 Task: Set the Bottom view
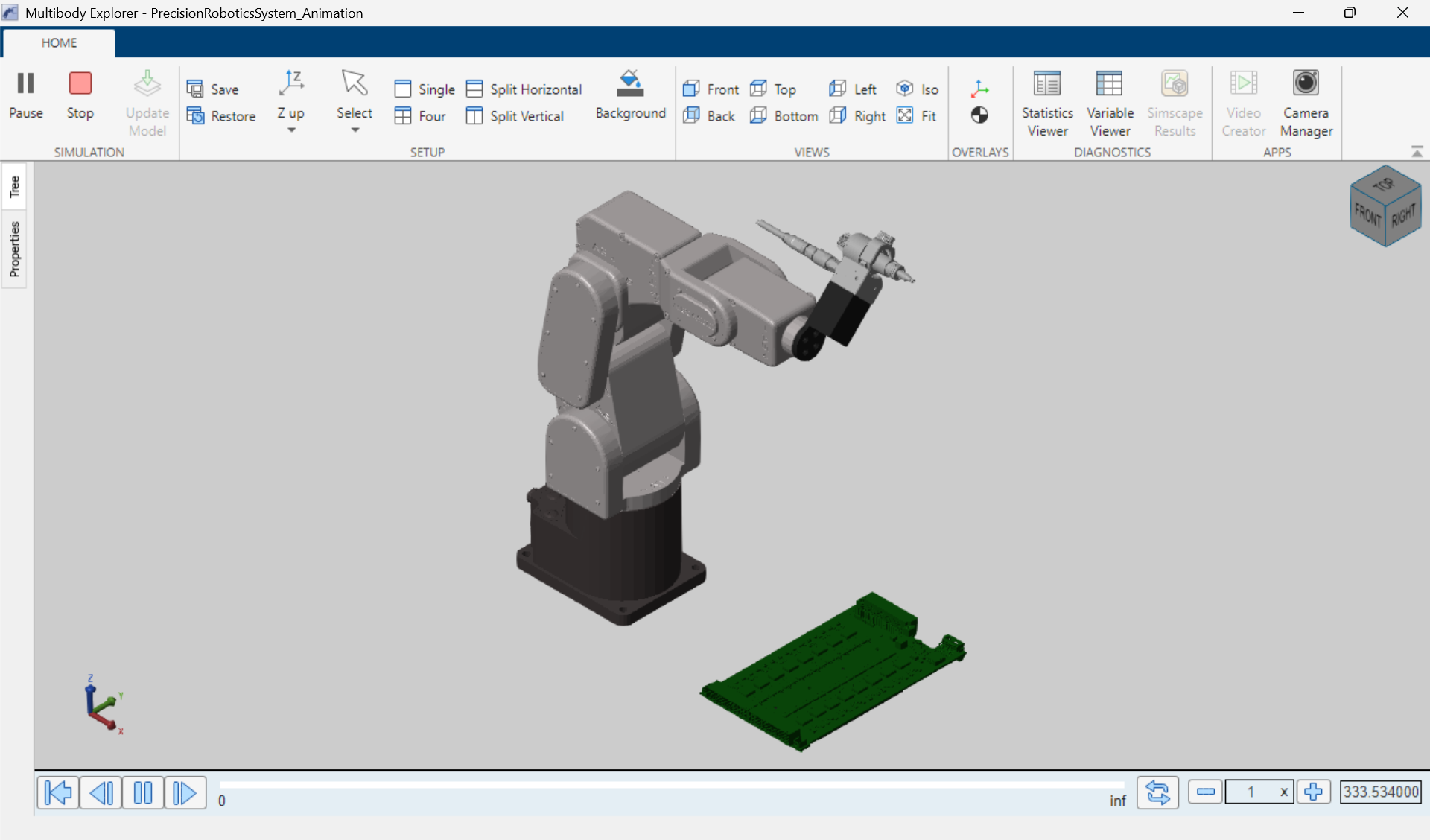784,116
